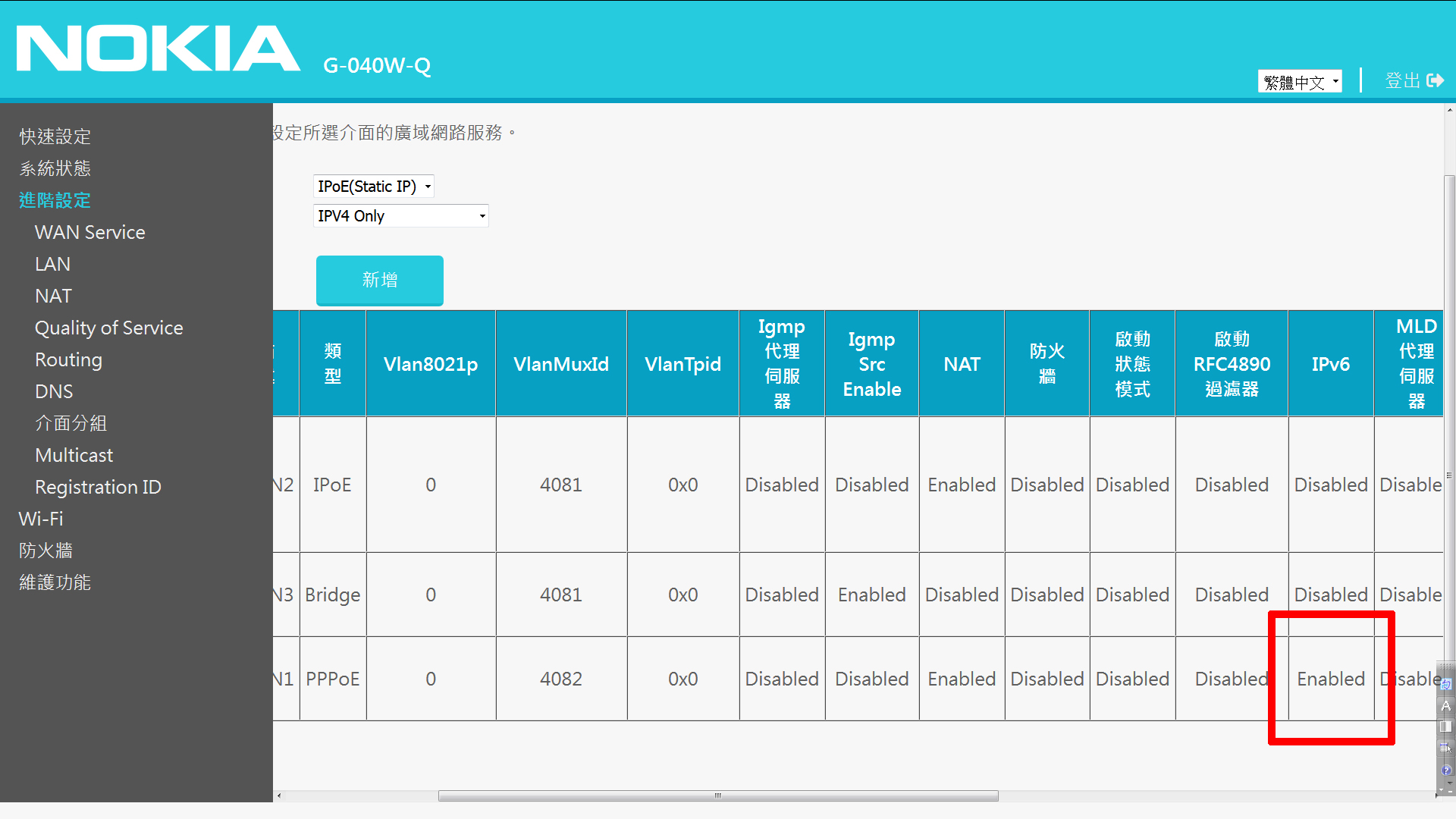The height and width of the screenshot is (819, 1456).
Task: Open the Wi-Fi sidebar section
Action: 41,519
